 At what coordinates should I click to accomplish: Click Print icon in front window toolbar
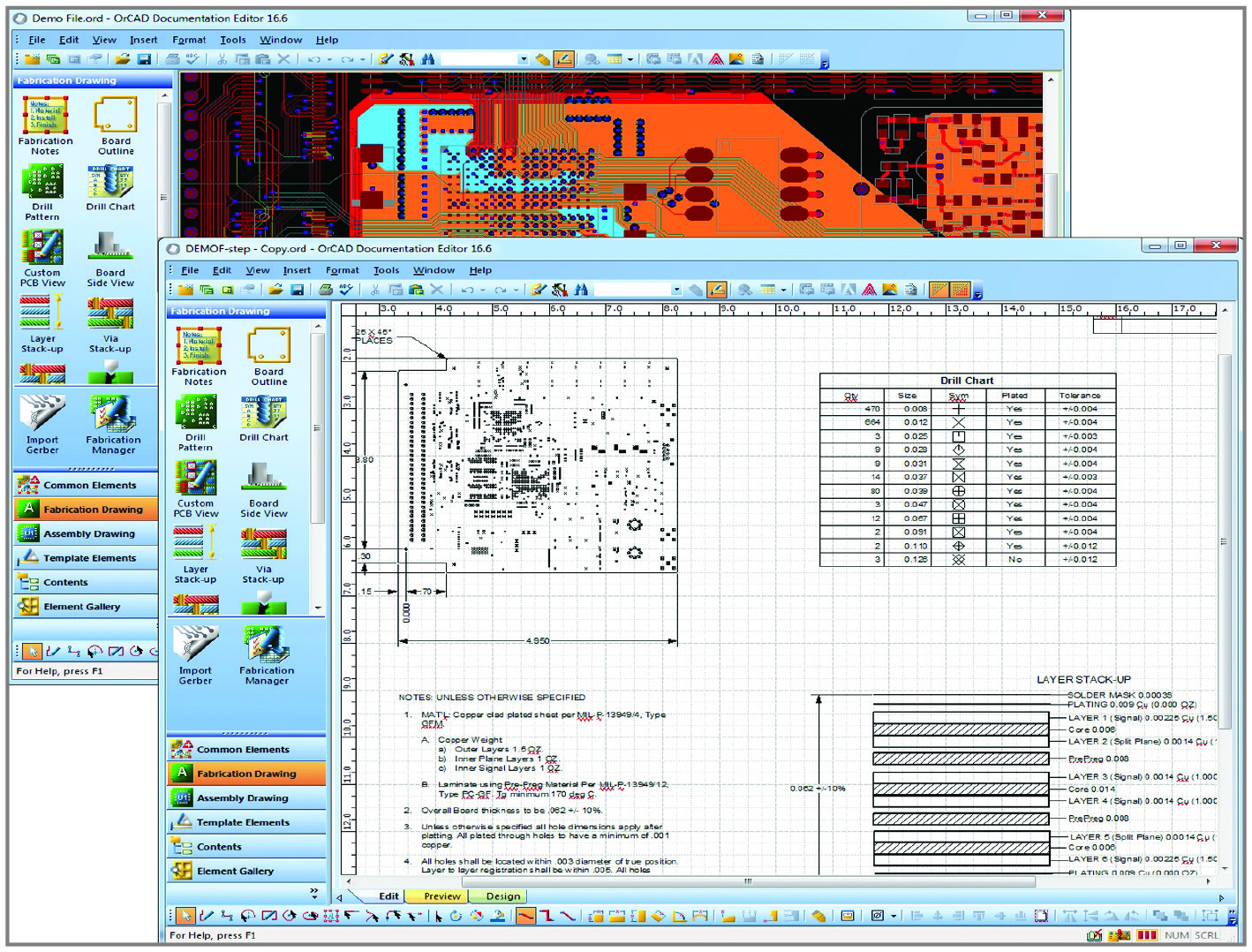pyautogui.click(x=326, y=290)
